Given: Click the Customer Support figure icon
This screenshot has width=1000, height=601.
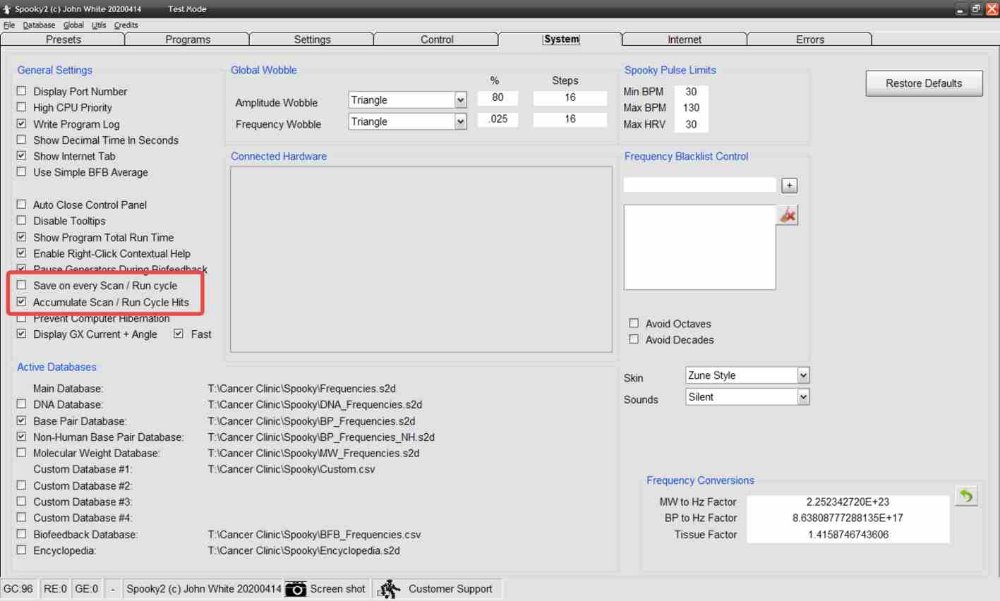Looking at the screenshot, I should point(389,589).
